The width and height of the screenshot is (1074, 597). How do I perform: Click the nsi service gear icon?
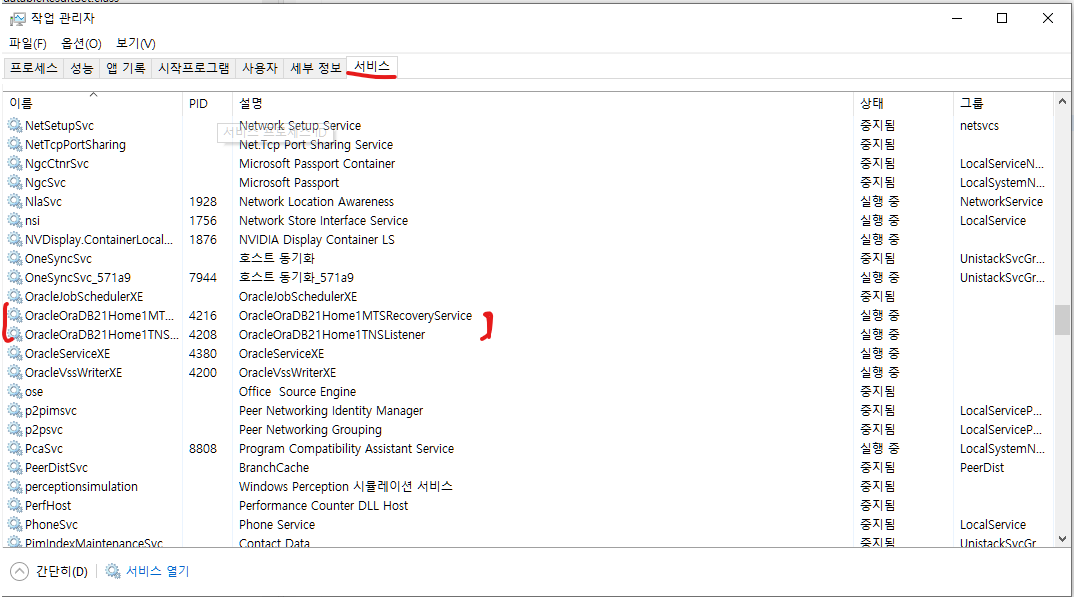15,220
